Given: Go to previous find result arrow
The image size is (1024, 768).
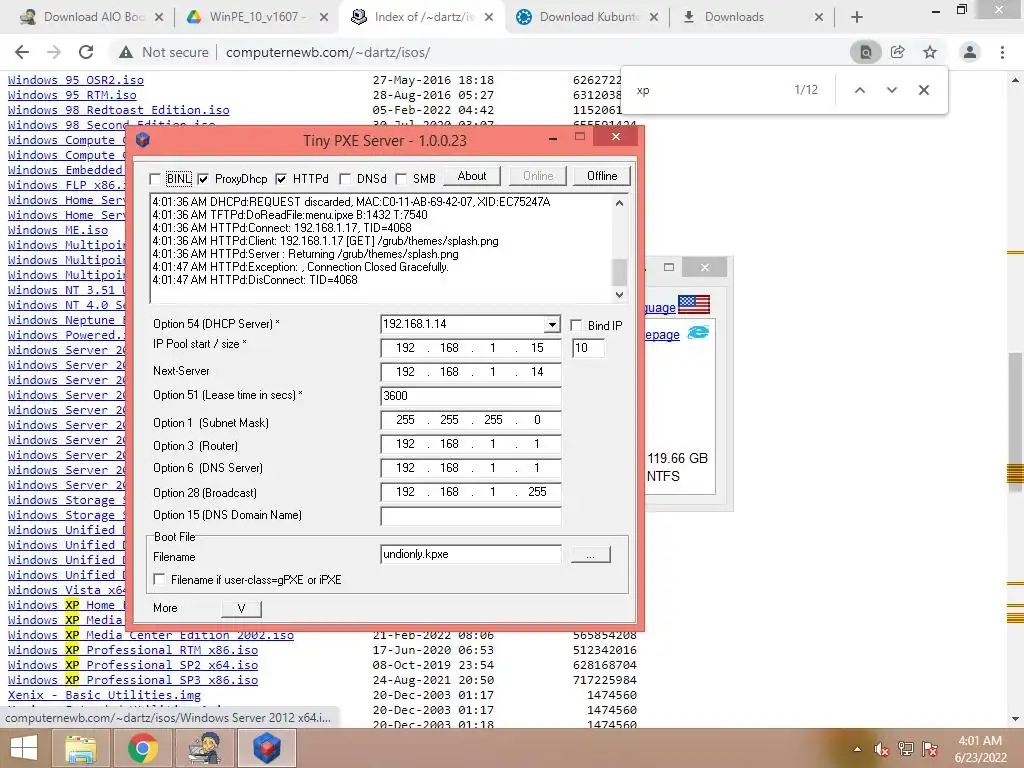Looking at the screenshot, I should click(x=860, y=90).
